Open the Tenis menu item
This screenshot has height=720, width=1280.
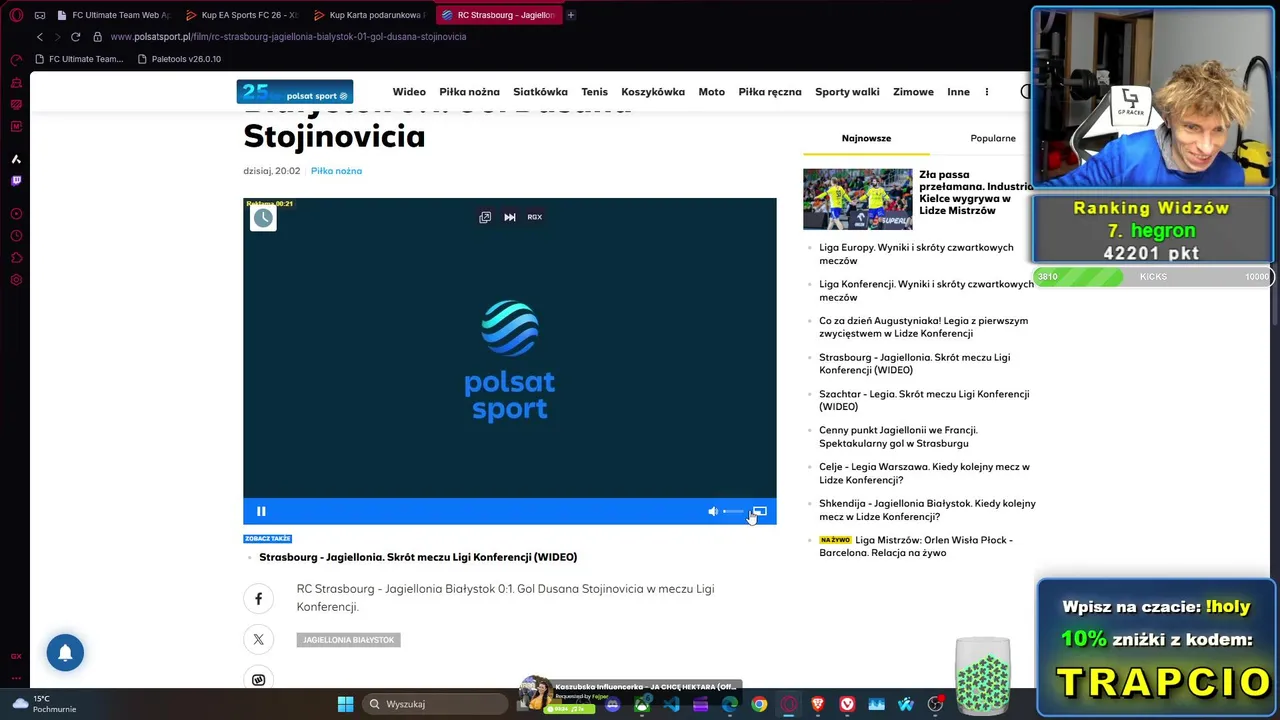click(x=594, y=92)
